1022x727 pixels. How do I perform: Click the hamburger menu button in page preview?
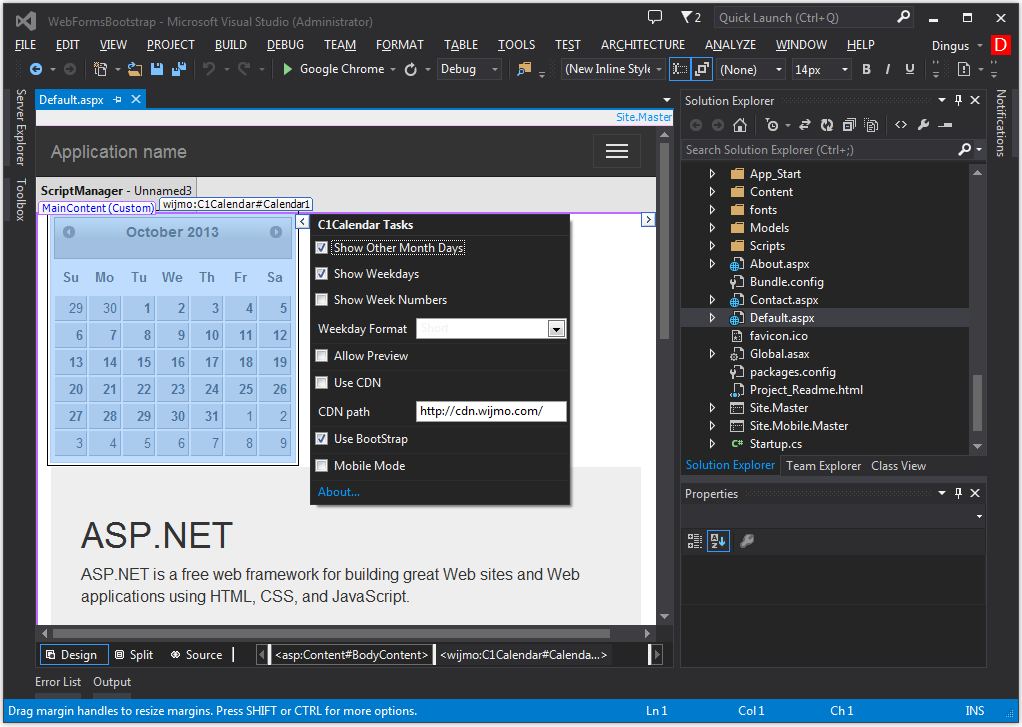coord(617,151)
